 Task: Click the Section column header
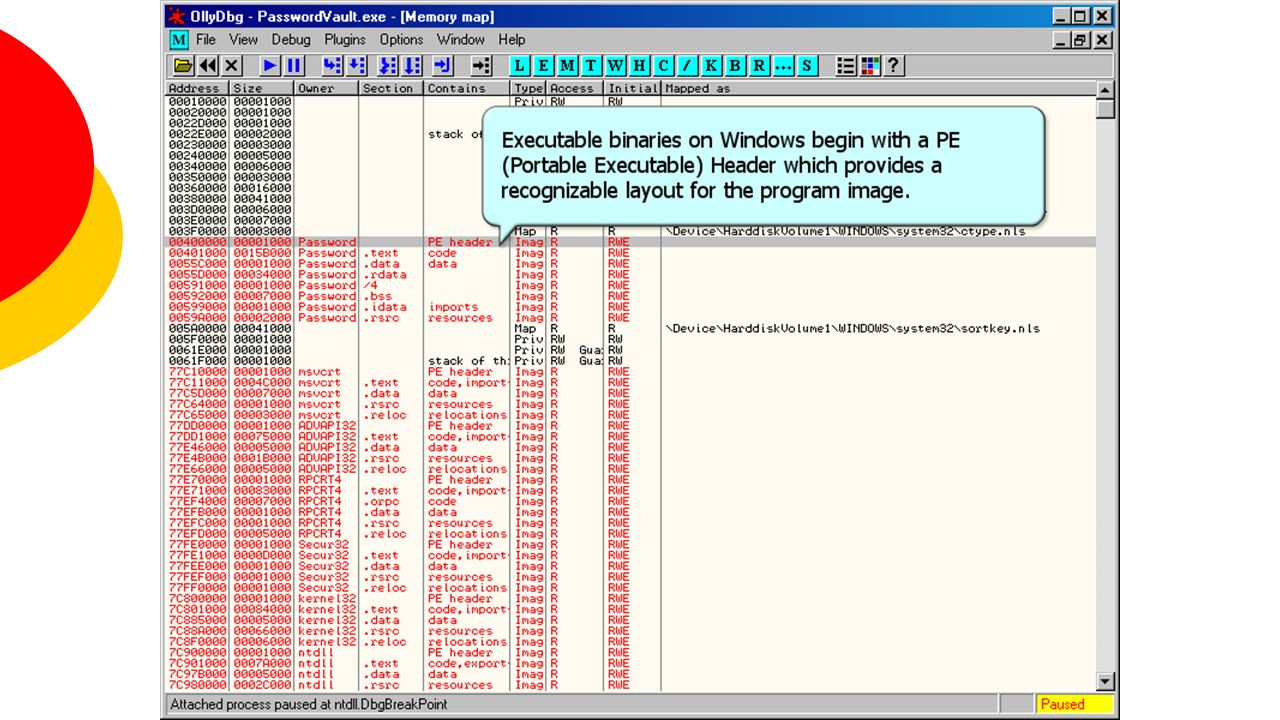(x=391, y=88)
